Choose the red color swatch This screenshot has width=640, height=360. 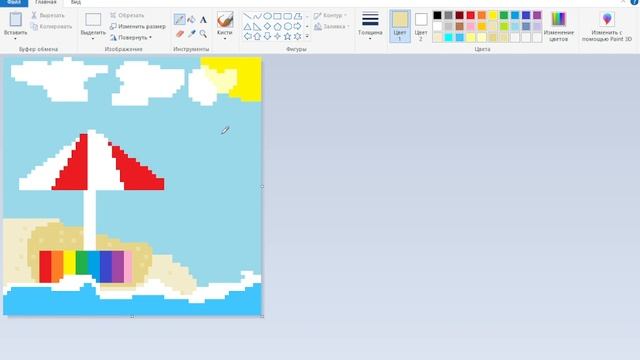tap(471, 16)
